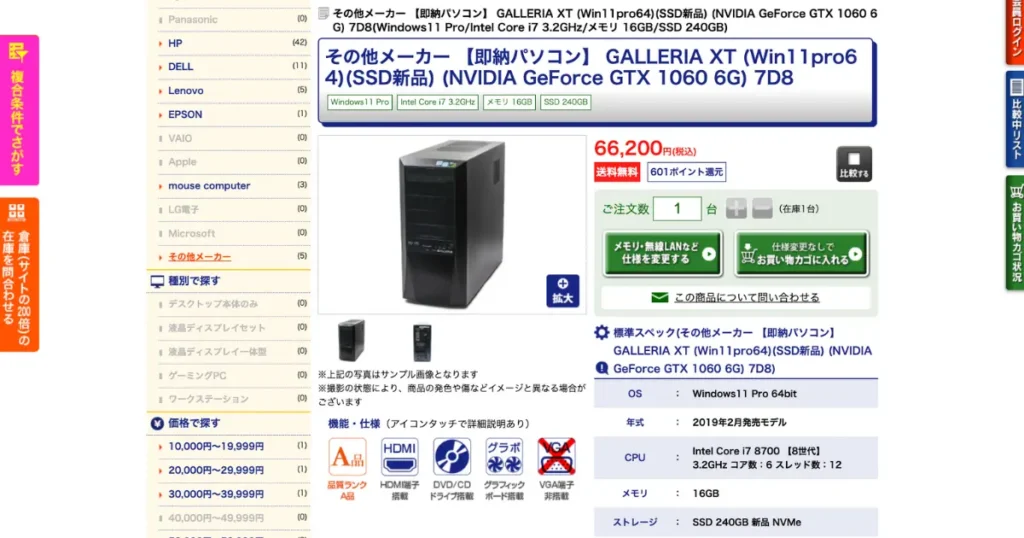Filter by EPSON manufacturer
The image size is (1024, 538).
pyautogui.click(x=185, y=114)
